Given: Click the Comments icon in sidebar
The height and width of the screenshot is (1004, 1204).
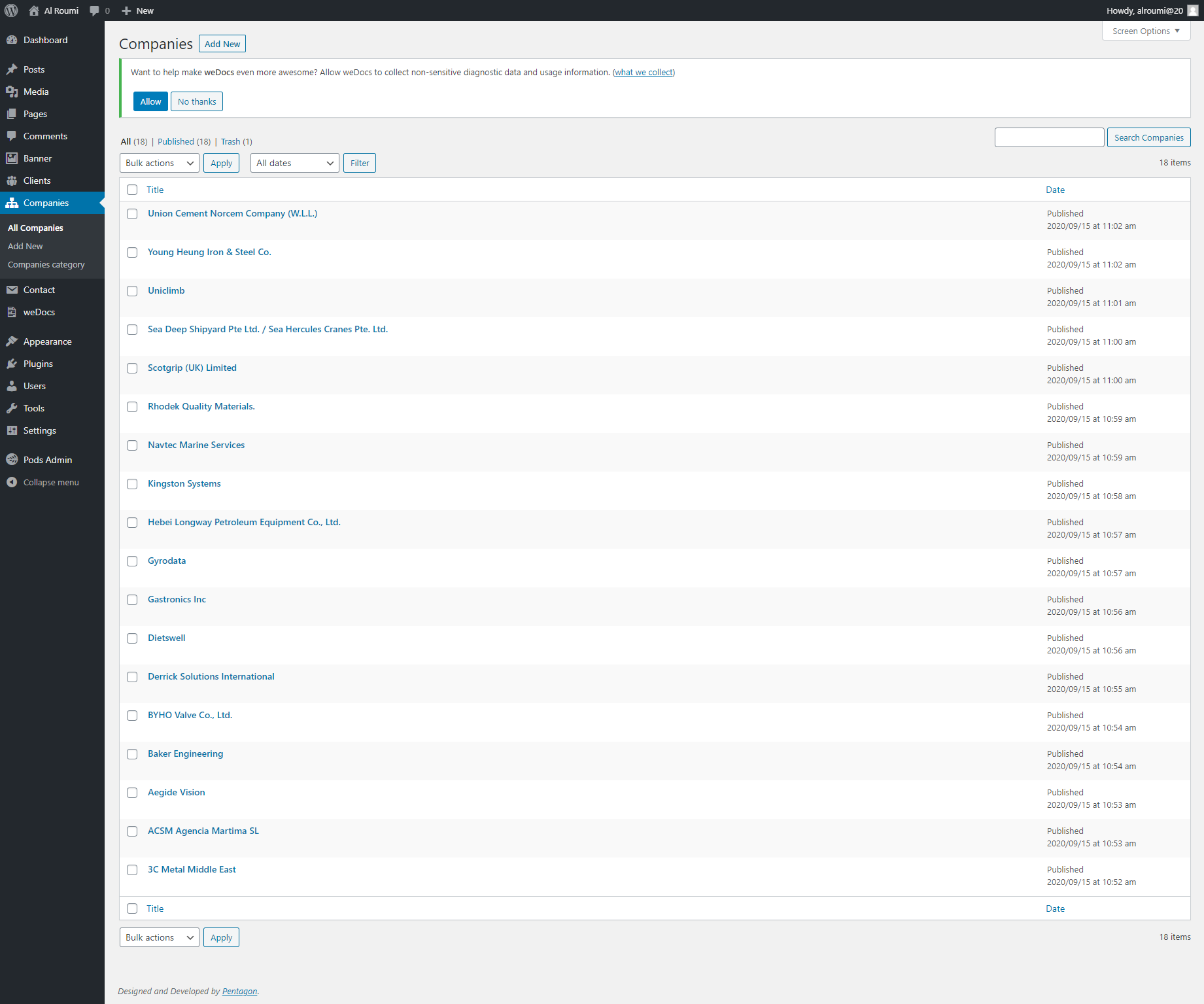Looking at the screenshot, I should (x=12, y=136).
